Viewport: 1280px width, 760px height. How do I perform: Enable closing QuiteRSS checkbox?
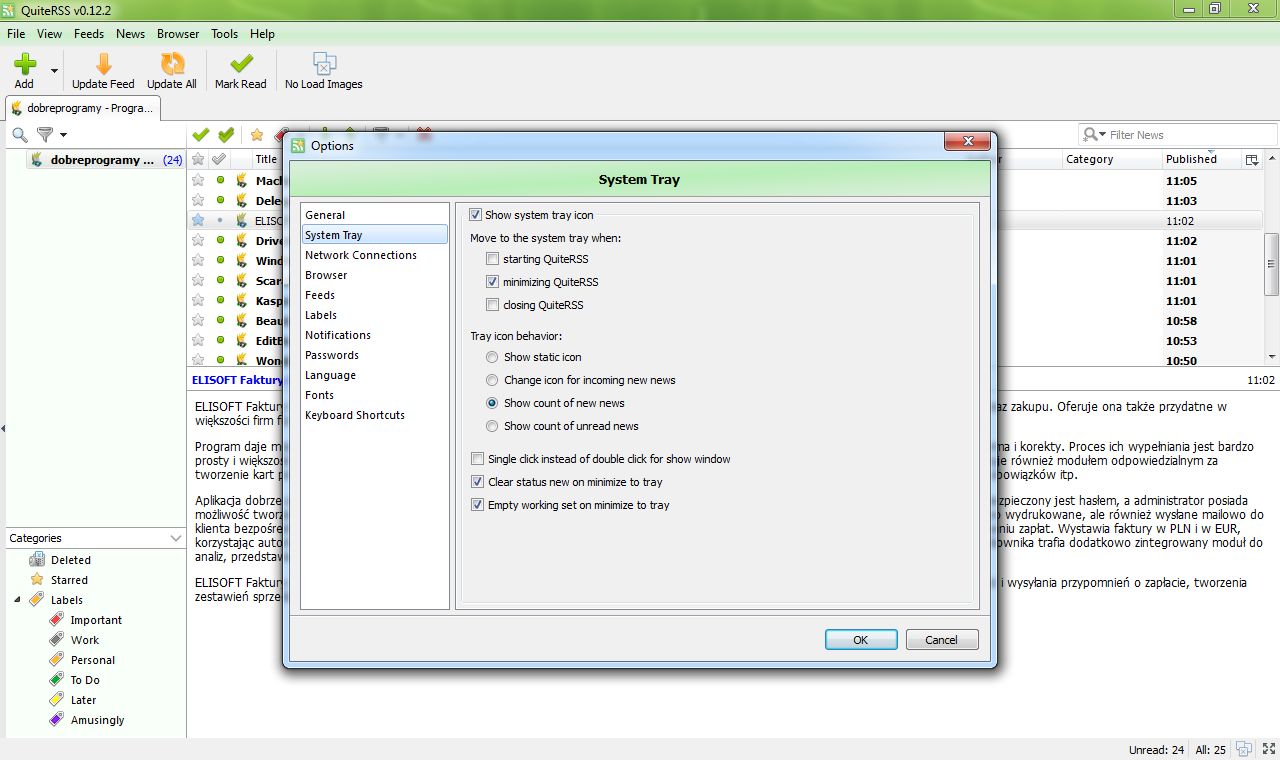(x=492, y=305)
